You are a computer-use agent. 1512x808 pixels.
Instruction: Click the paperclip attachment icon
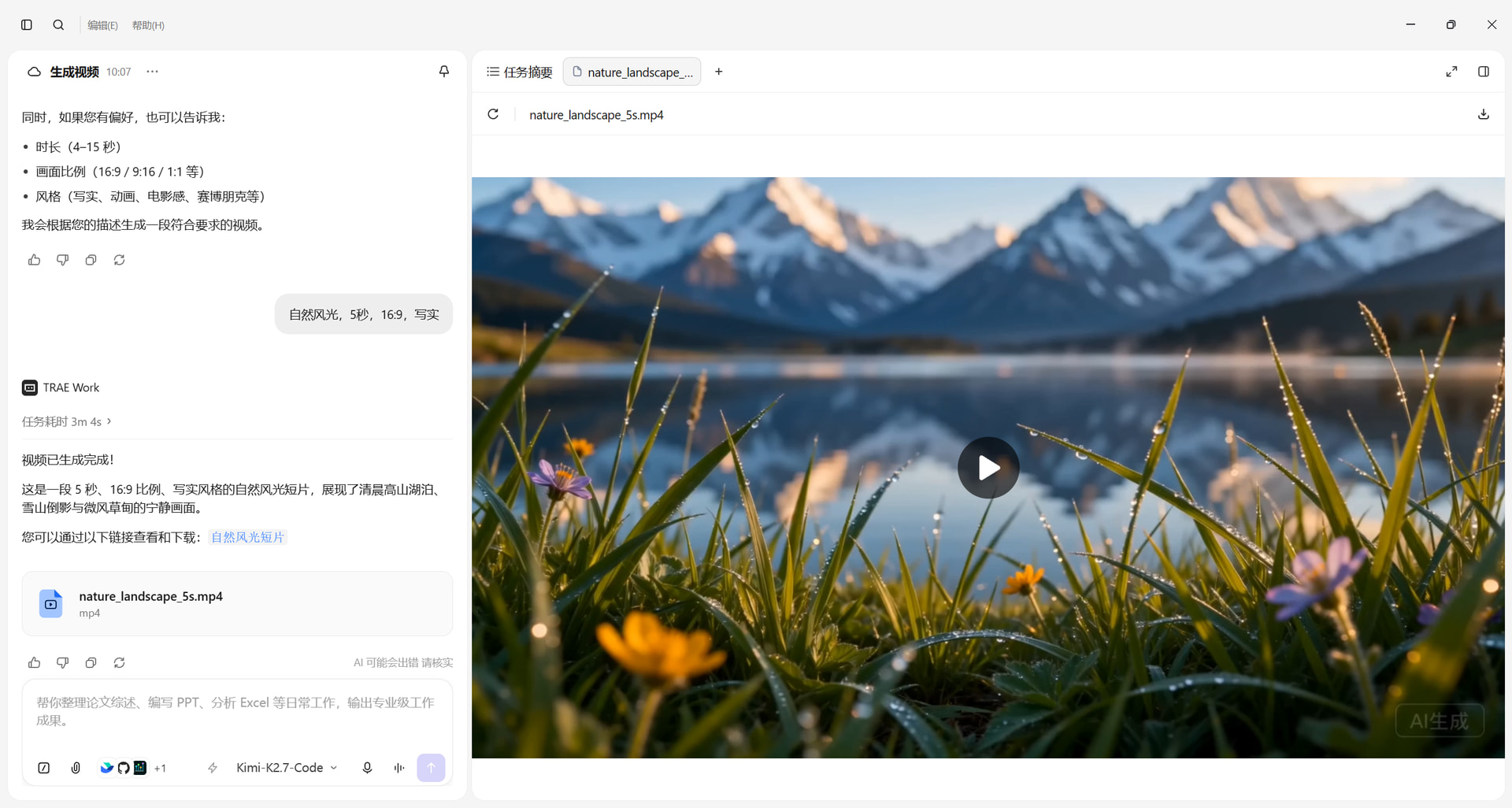coord(76,768)
